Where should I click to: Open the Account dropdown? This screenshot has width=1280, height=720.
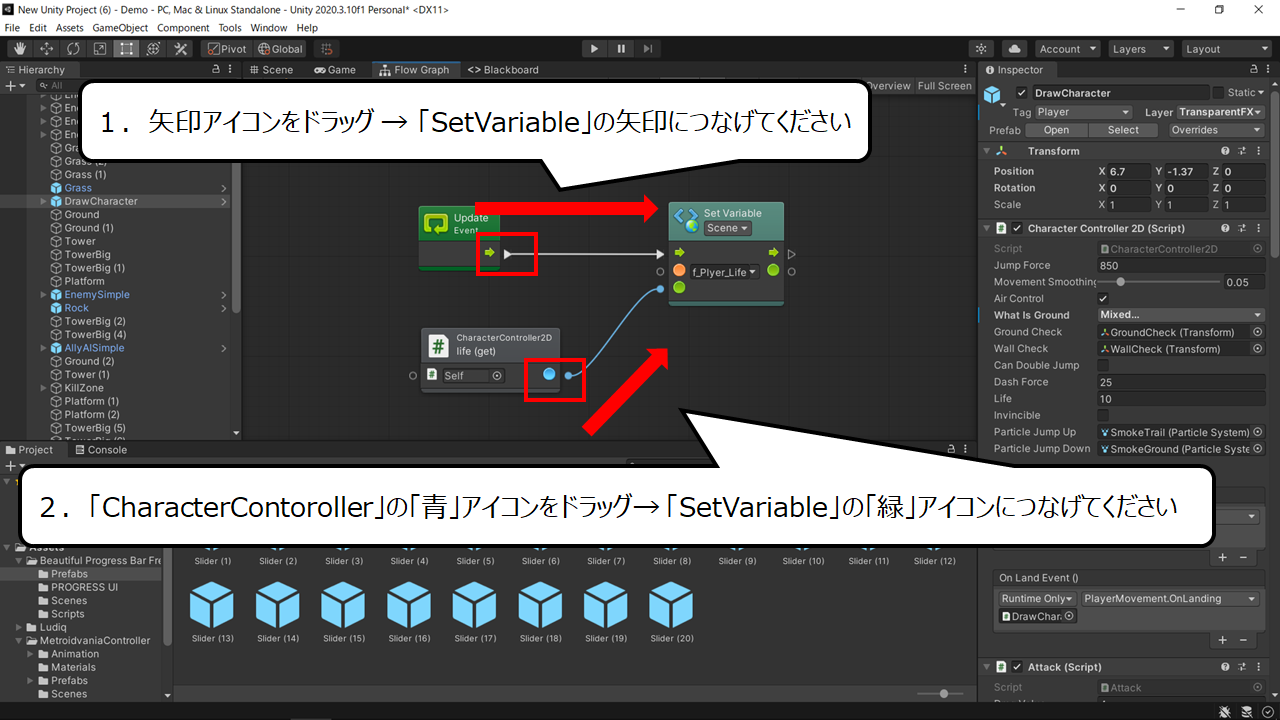(x=1067, y=49)
